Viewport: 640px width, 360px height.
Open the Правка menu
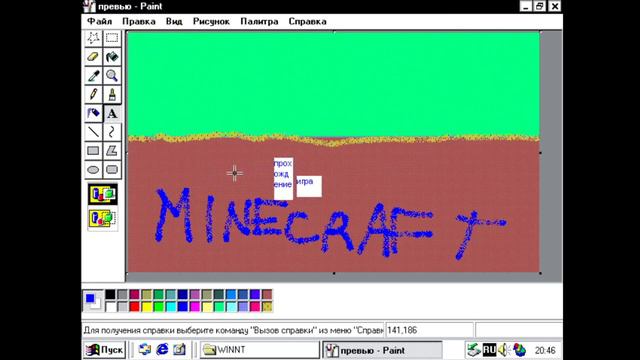tap(139, 22)
